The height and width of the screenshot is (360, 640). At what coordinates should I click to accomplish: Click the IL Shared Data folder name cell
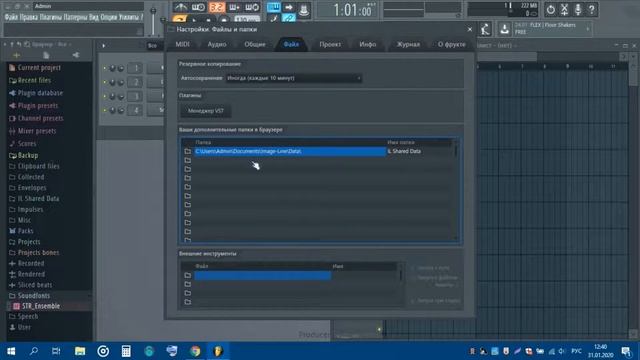click(420, 151)
